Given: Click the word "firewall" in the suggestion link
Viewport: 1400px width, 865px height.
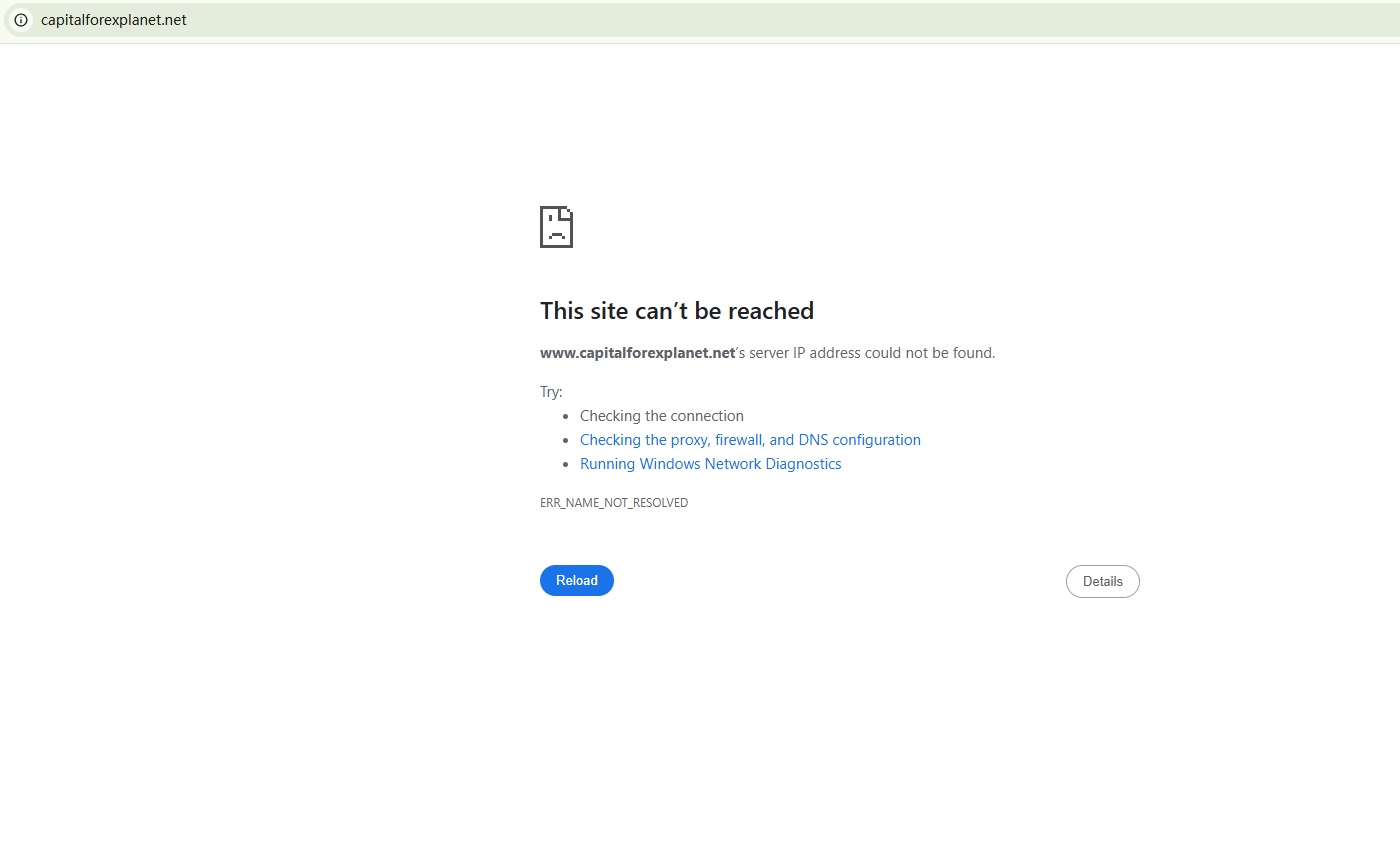Looking at the screenshot, I should click(739, 440).
